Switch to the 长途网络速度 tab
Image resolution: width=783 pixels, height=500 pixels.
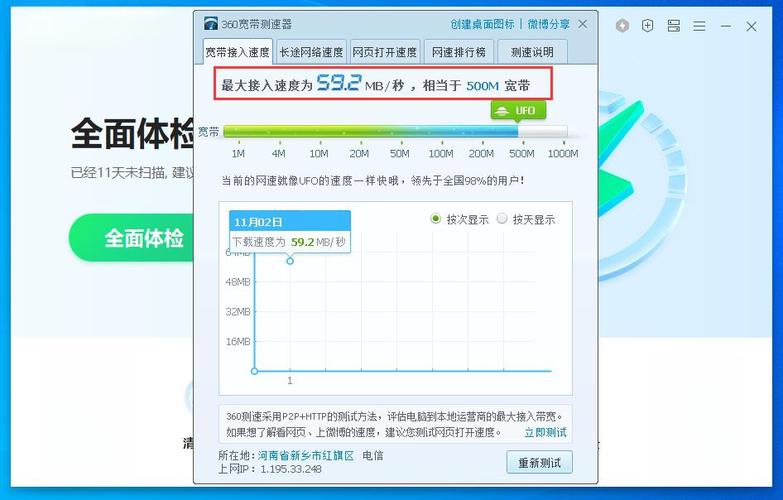(311, 52)
